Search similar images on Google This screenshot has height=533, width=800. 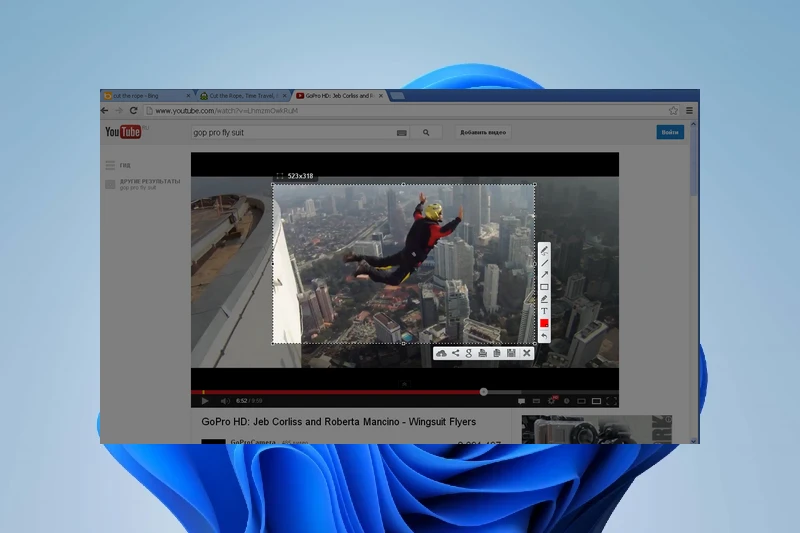(x=469, y=353)
